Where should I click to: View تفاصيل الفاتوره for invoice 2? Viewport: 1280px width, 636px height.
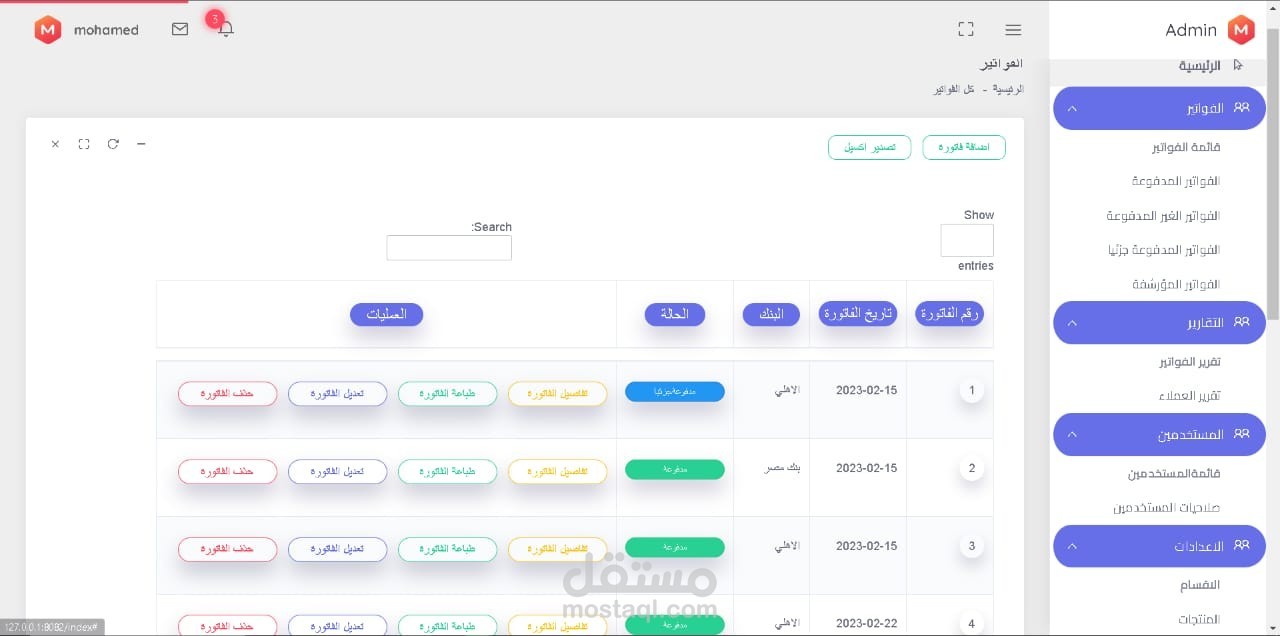(557, 471)
